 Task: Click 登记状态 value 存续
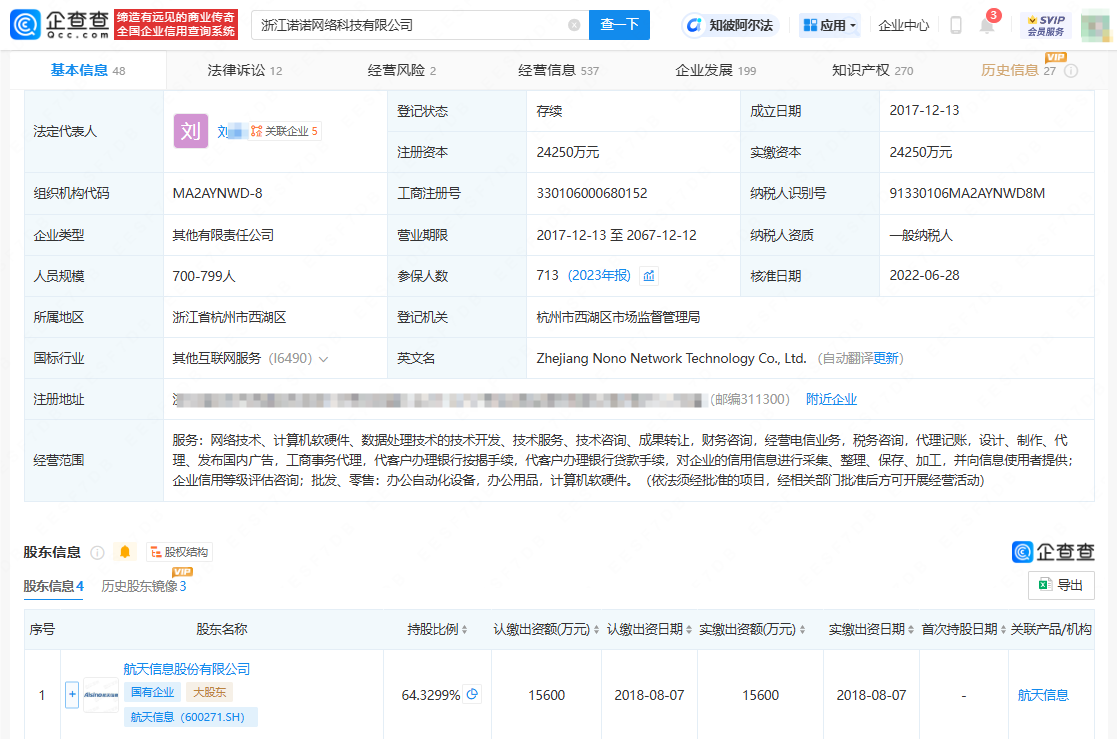[x=549, y=110]
